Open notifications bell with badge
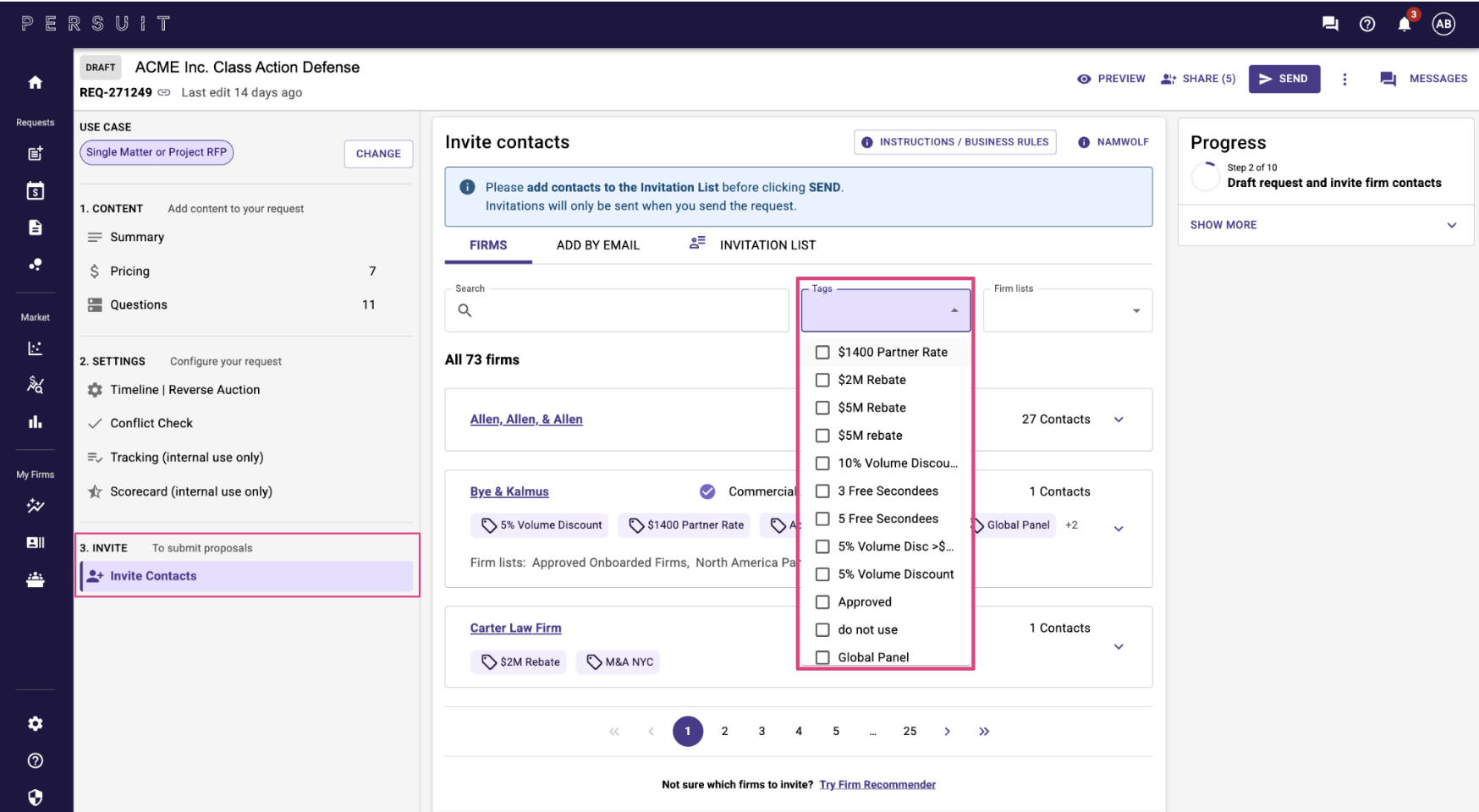Image resolution: width=1479 pixels, height=812 pixels. pyautogui.click(x=1405, y=22)
